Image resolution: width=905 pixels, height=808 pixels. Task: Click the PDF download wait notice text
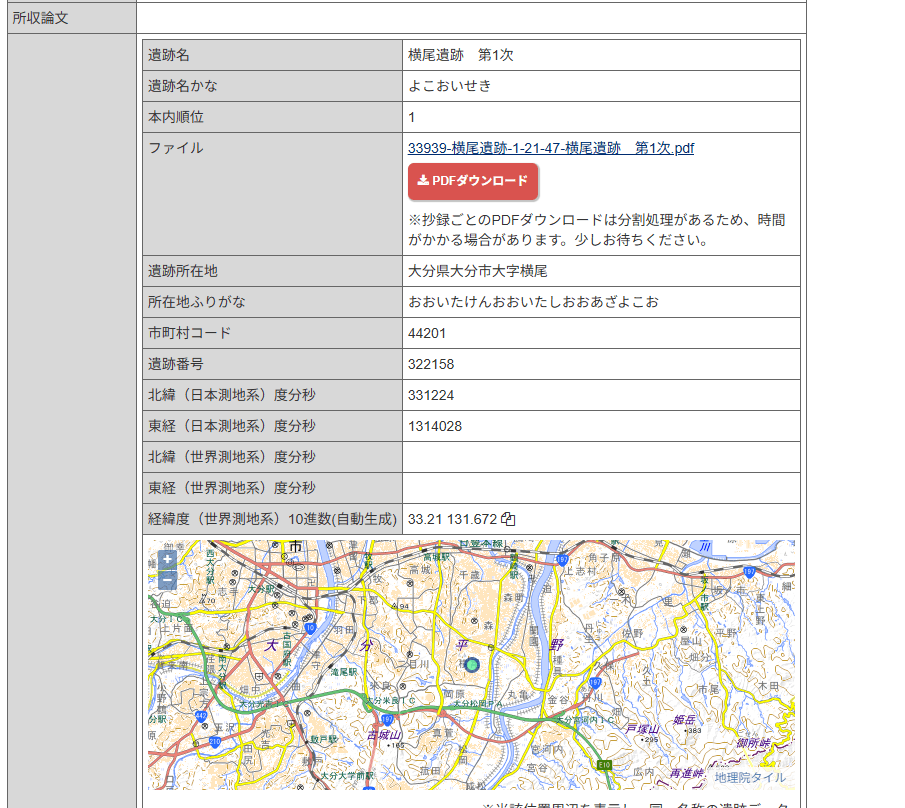[596, 230]
